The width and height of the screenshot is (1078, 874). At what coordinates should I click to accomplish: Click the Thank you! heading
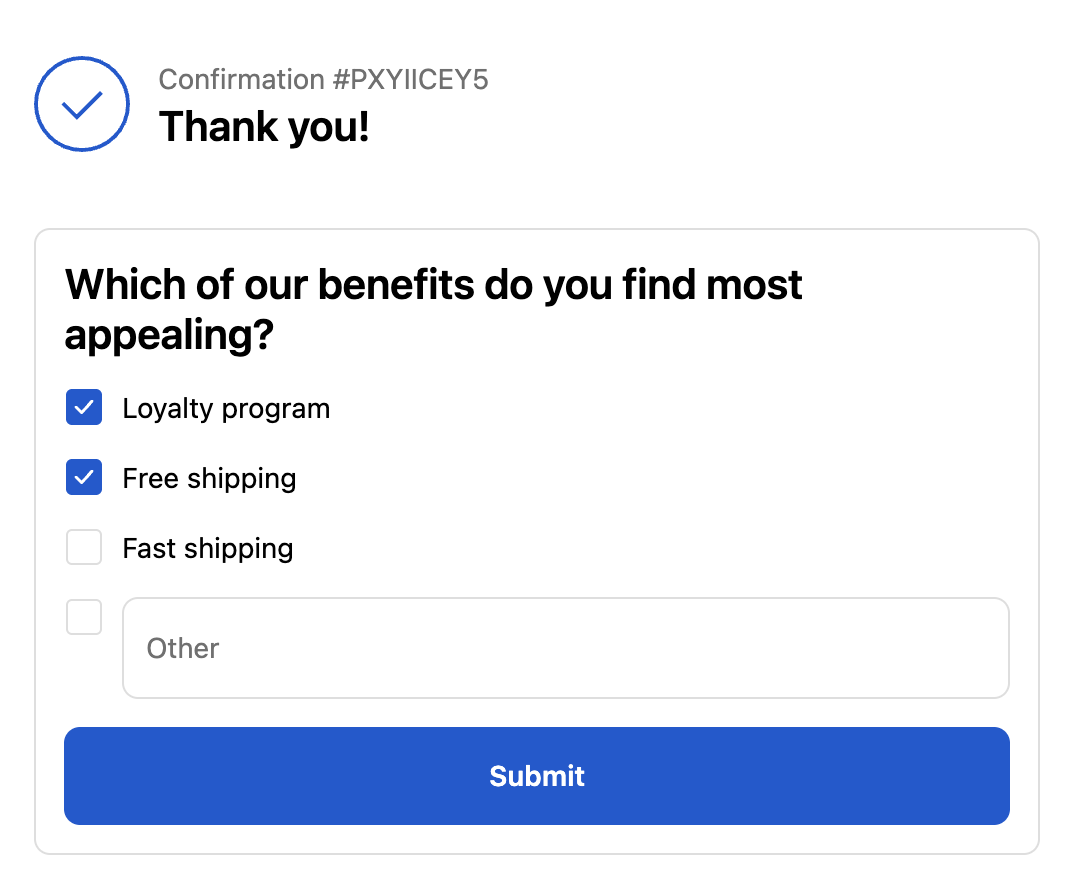(264, 127)
